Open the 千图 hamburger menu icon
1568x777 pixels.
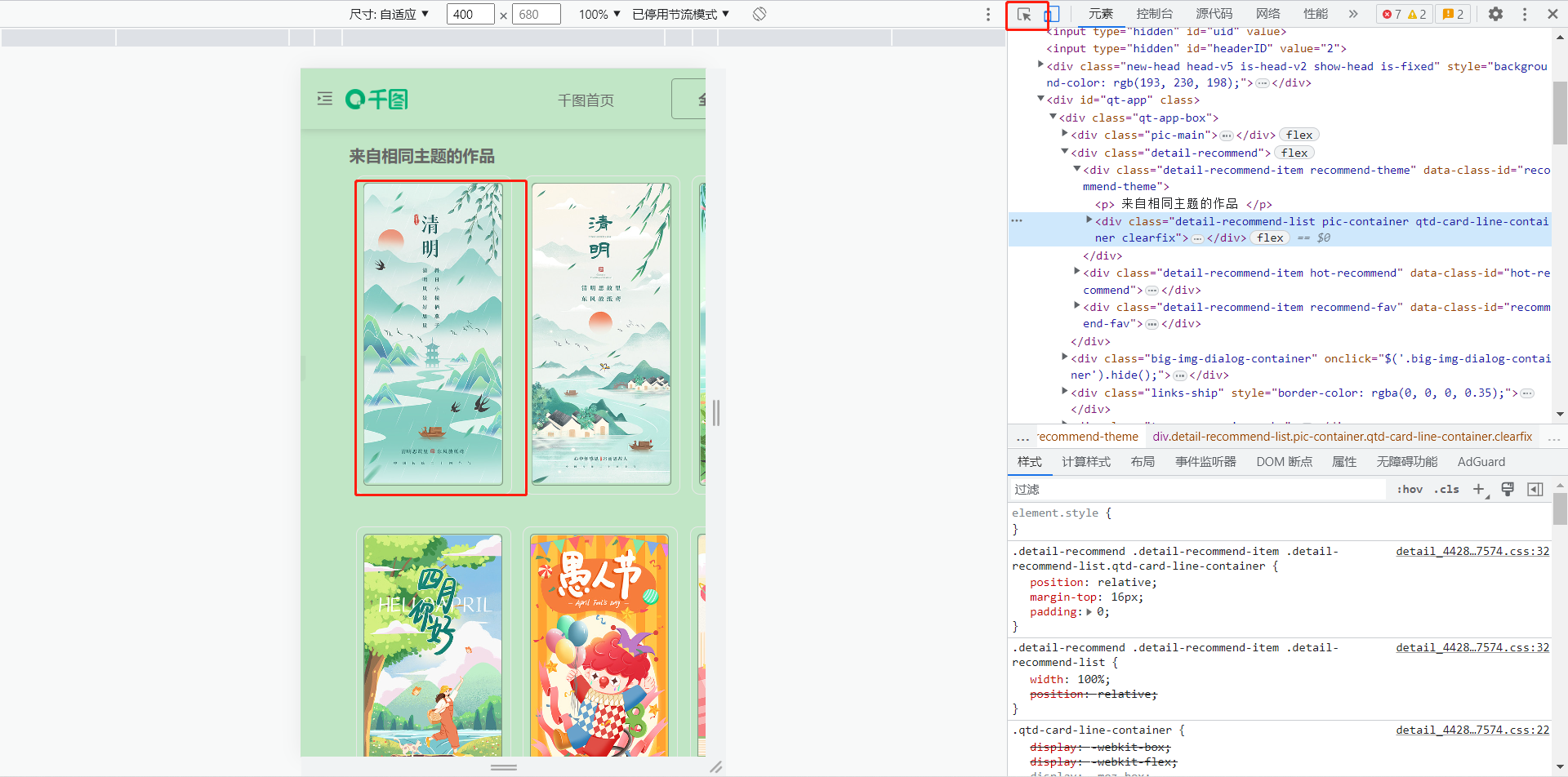pos(325,99)
